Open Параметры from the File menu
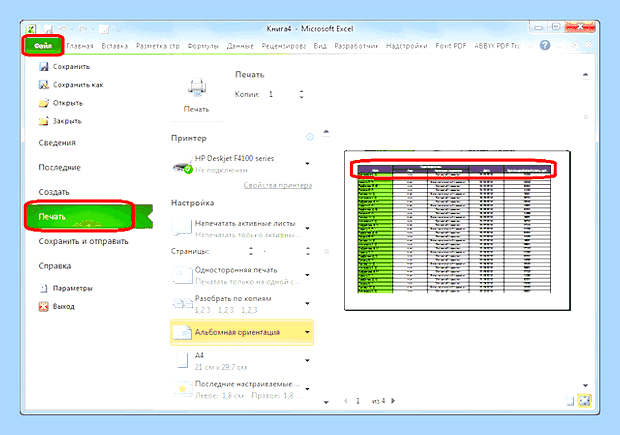 click(x=72, y=288)
